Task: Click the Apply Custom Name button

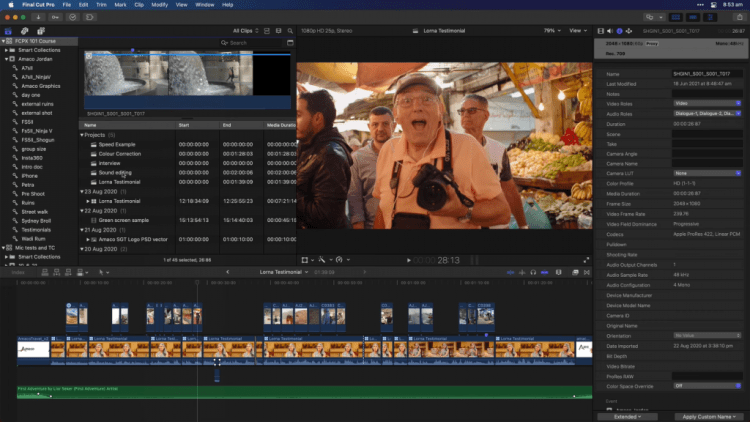Action: (707, 416)
